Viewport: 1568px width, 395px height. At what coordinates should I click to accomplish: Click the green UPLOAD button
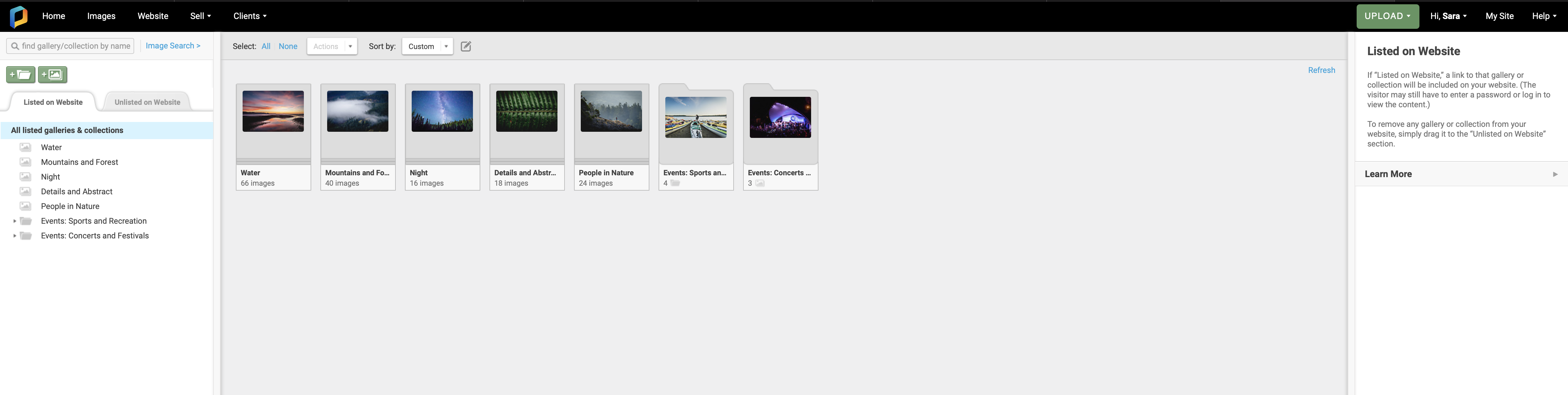click(1387, 16)
